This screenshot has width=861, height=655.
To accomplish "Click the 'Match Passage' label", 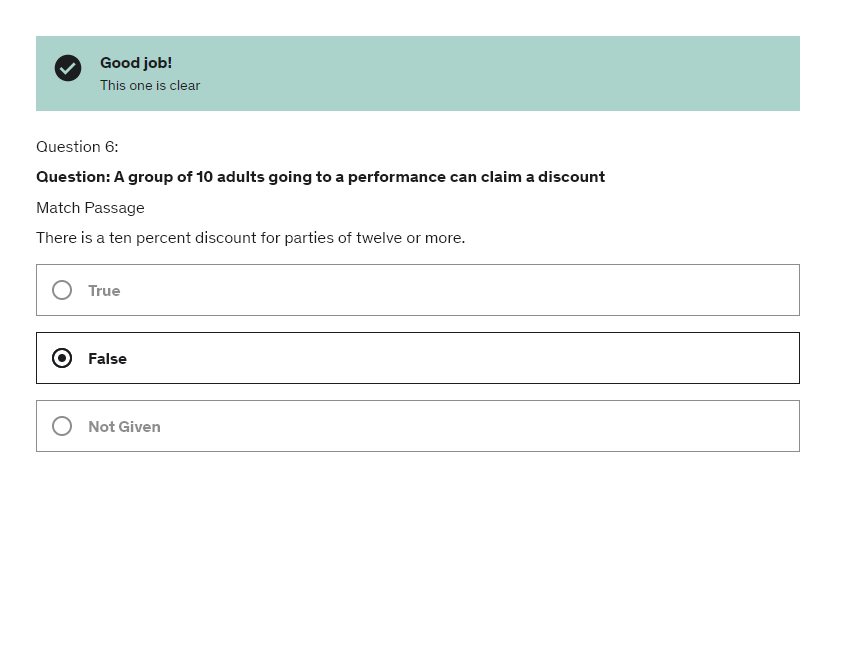I will (x=90, y=208).
